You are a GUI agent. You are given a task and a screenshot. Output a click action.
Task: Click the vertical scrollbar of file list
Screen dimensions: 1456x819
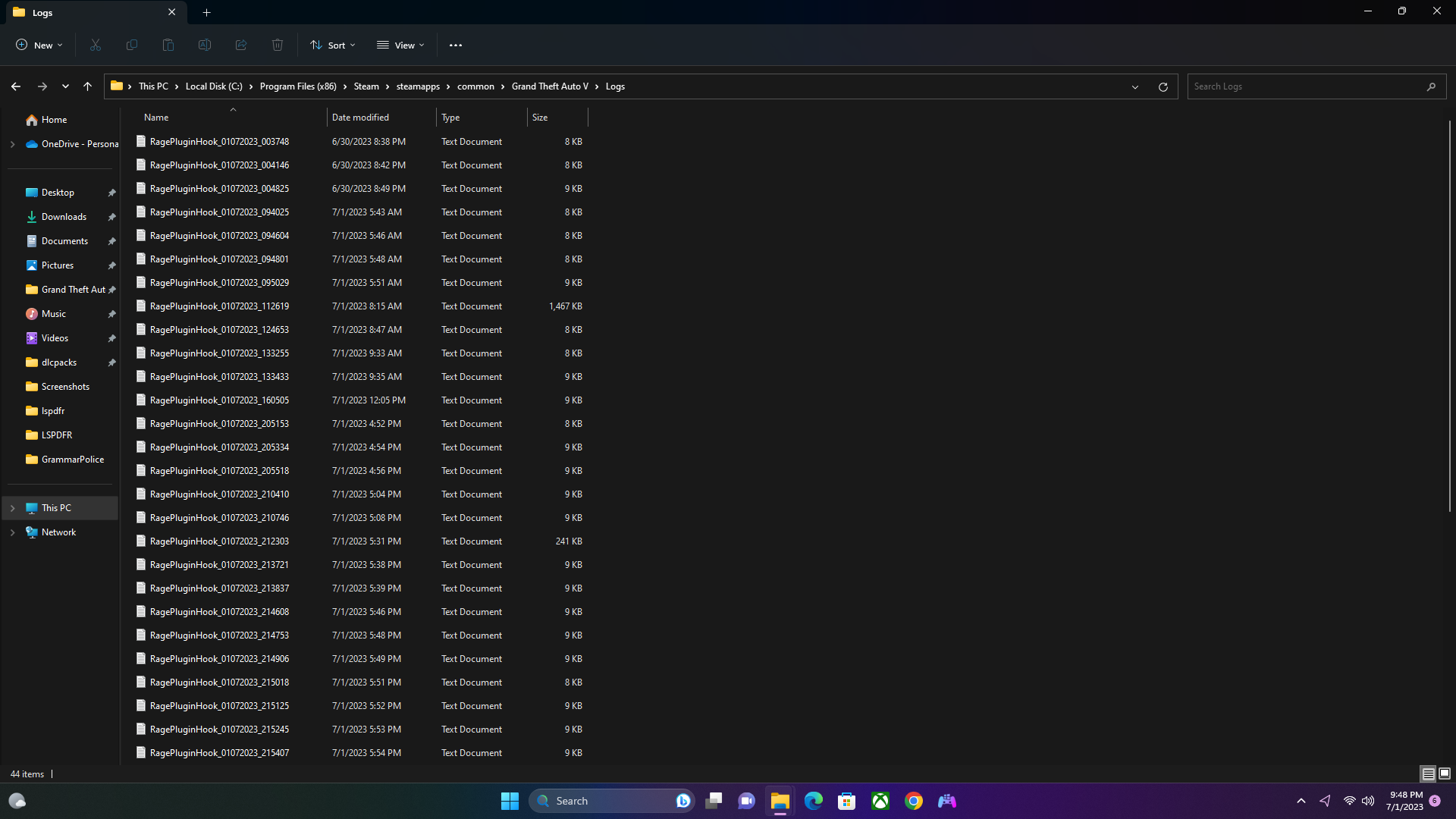pos(1449,303)
